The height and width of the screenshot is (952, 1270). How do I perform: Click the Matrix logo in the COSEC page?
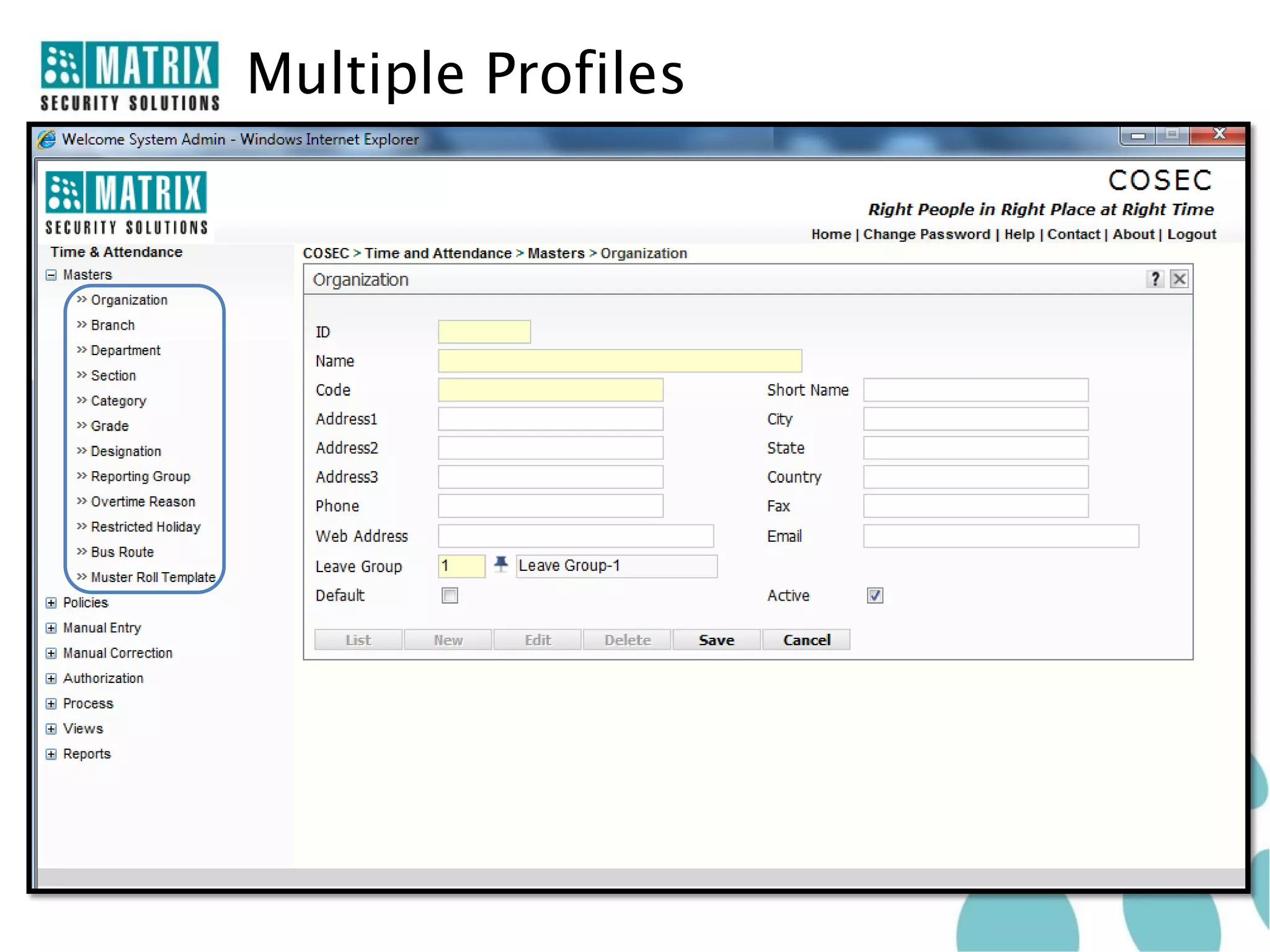click(127, 203)
